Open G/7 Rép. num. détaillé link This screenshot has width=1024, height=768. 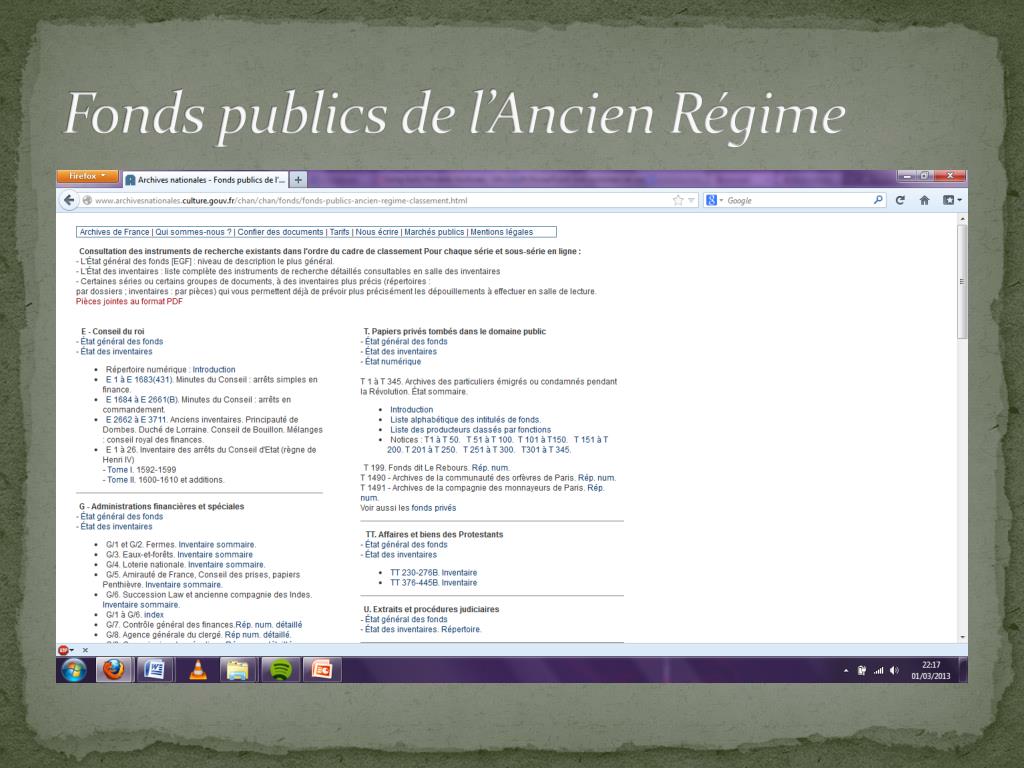tap(268, 625)
